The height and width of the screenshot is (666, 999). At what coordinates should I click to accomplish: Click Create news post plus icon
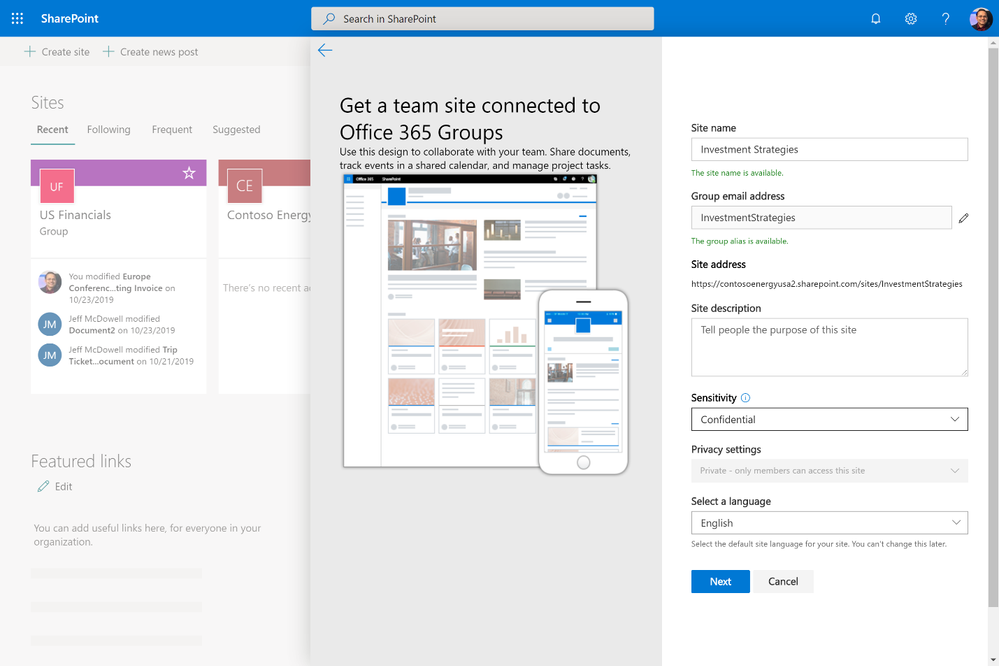(x=108, y=52)
